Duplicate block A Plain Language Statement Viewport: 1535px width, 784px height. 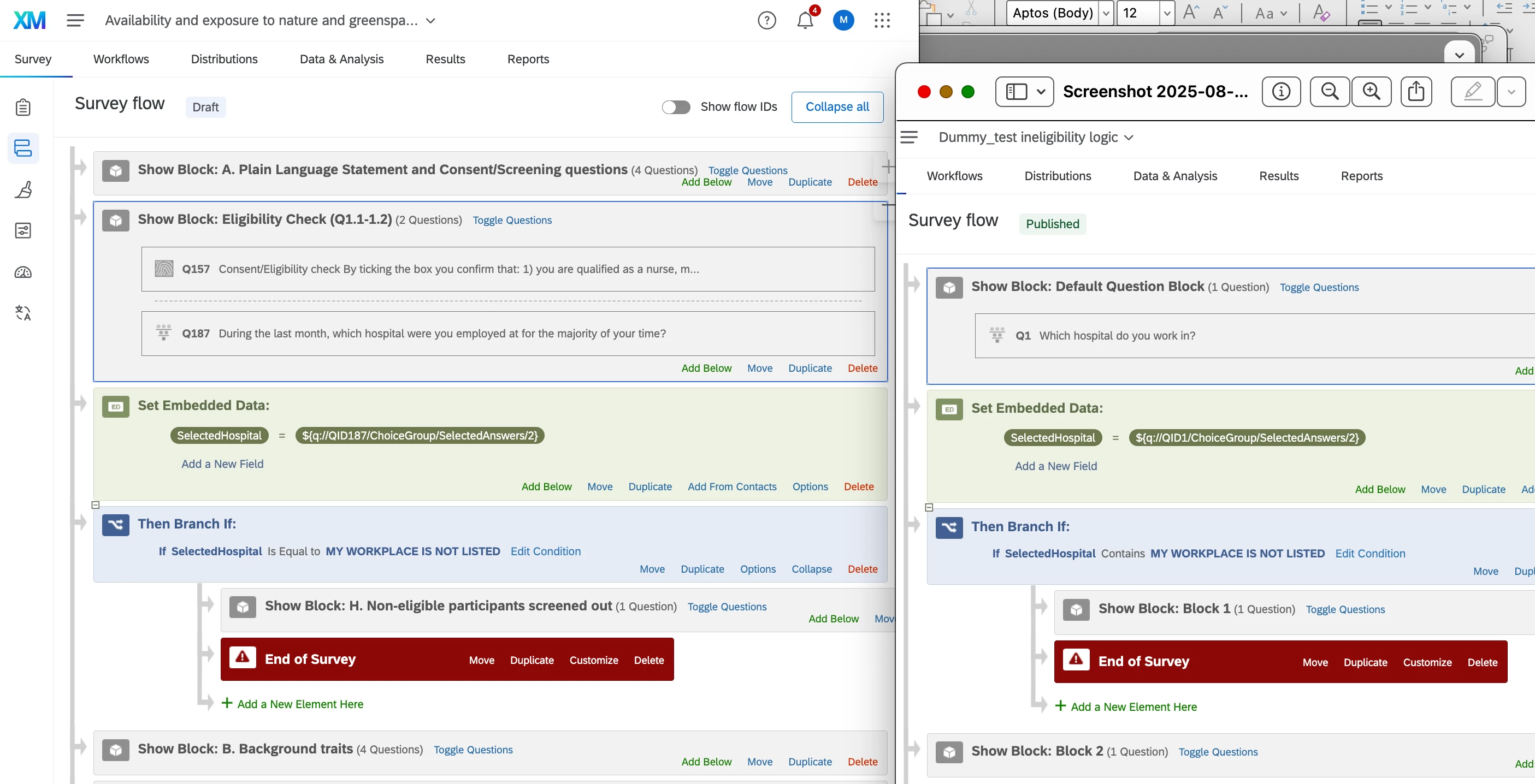tap(810, 182)
